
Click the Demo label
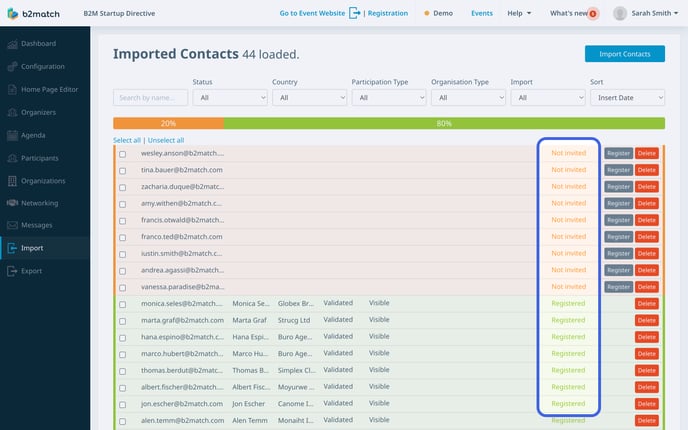[x=443, y=13]
